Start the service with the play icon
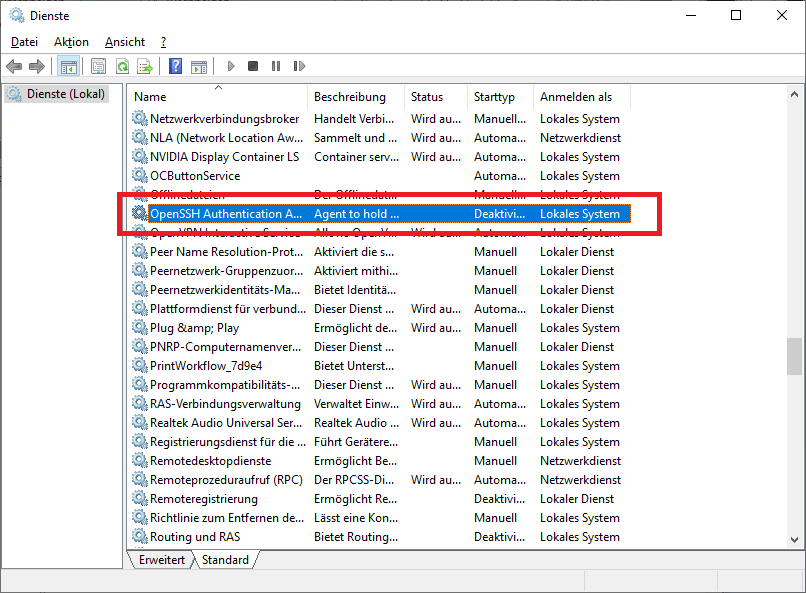The image size is (806, 593). tap(231, 67)
